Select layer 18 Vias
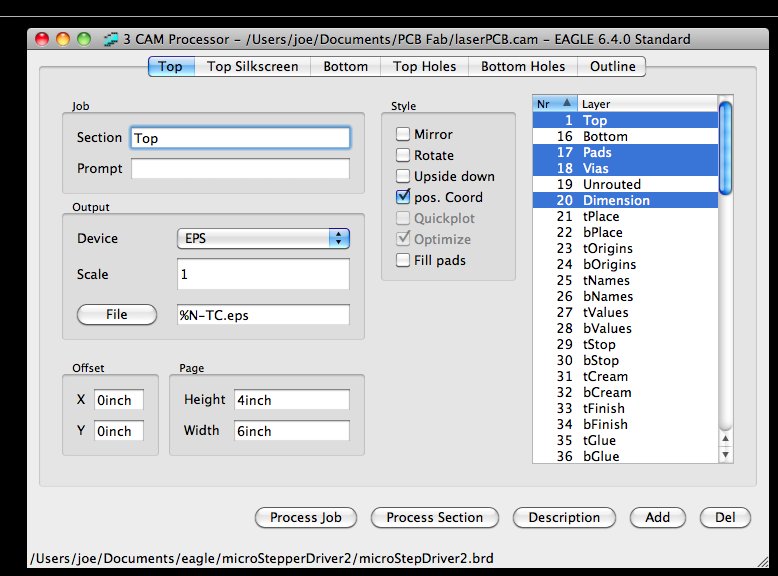This screenshot has height=576, width=778. [x=625, y=168]
